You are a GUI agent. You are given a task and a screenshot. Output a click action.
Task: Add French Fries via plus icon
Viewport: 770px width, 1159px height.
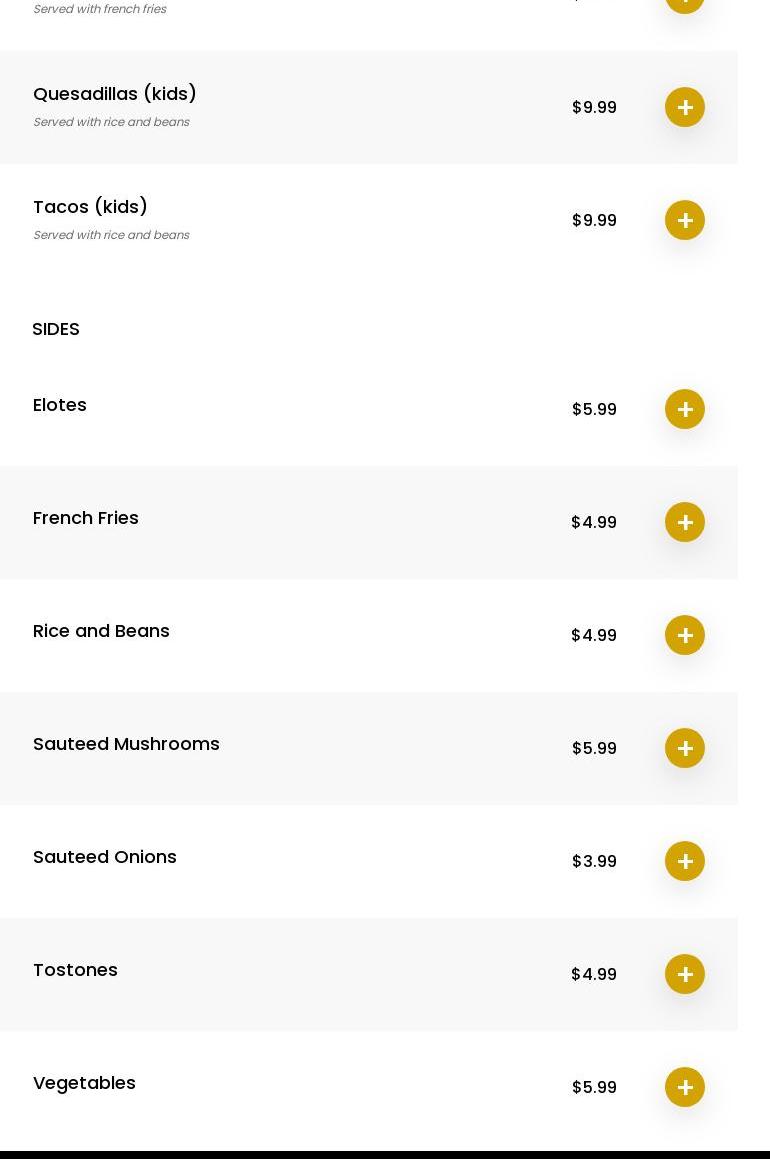tap(685, 522)
